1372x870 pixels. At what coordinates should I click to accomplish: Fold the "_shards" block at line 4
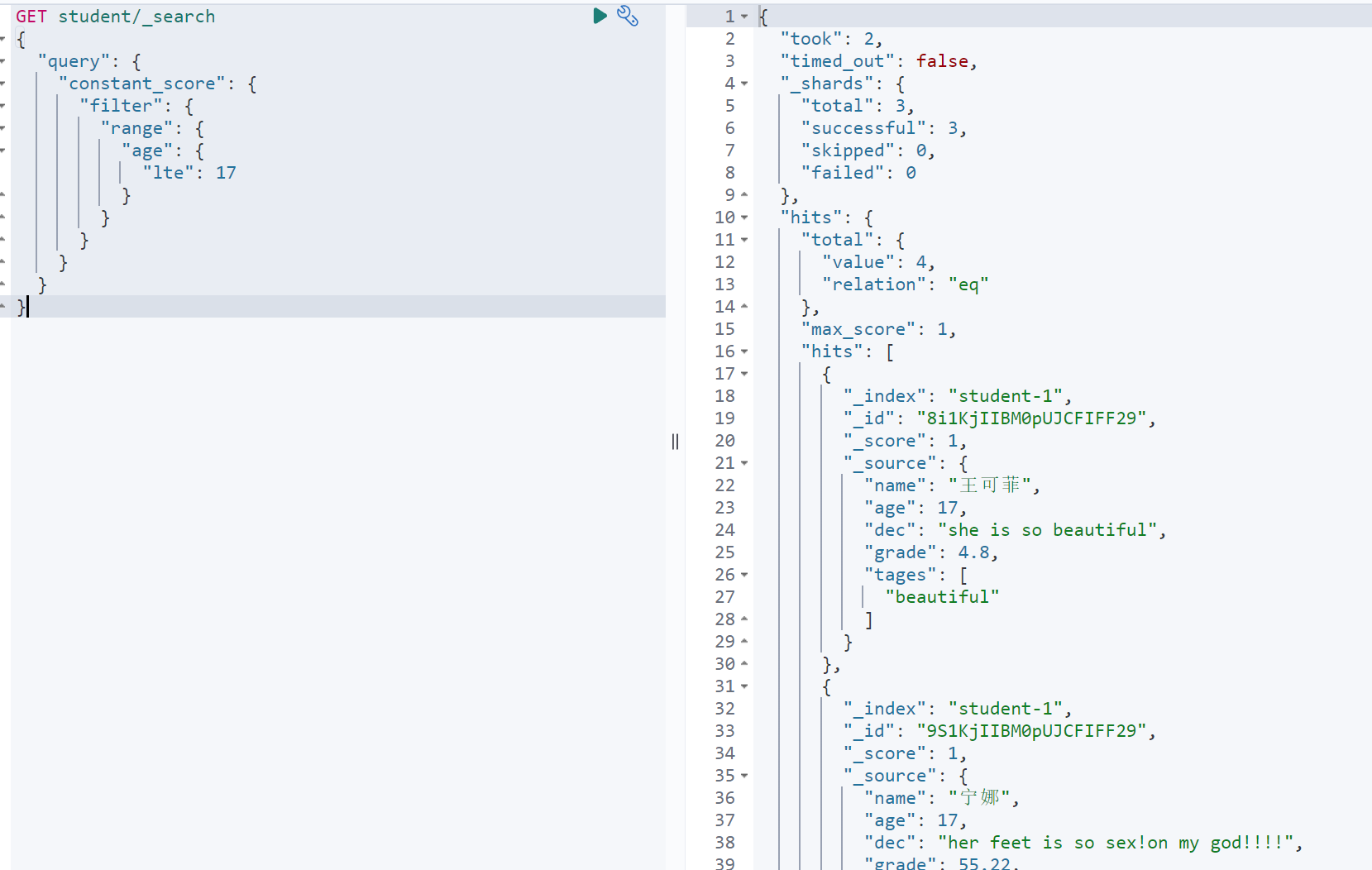(x=744, y=84)
